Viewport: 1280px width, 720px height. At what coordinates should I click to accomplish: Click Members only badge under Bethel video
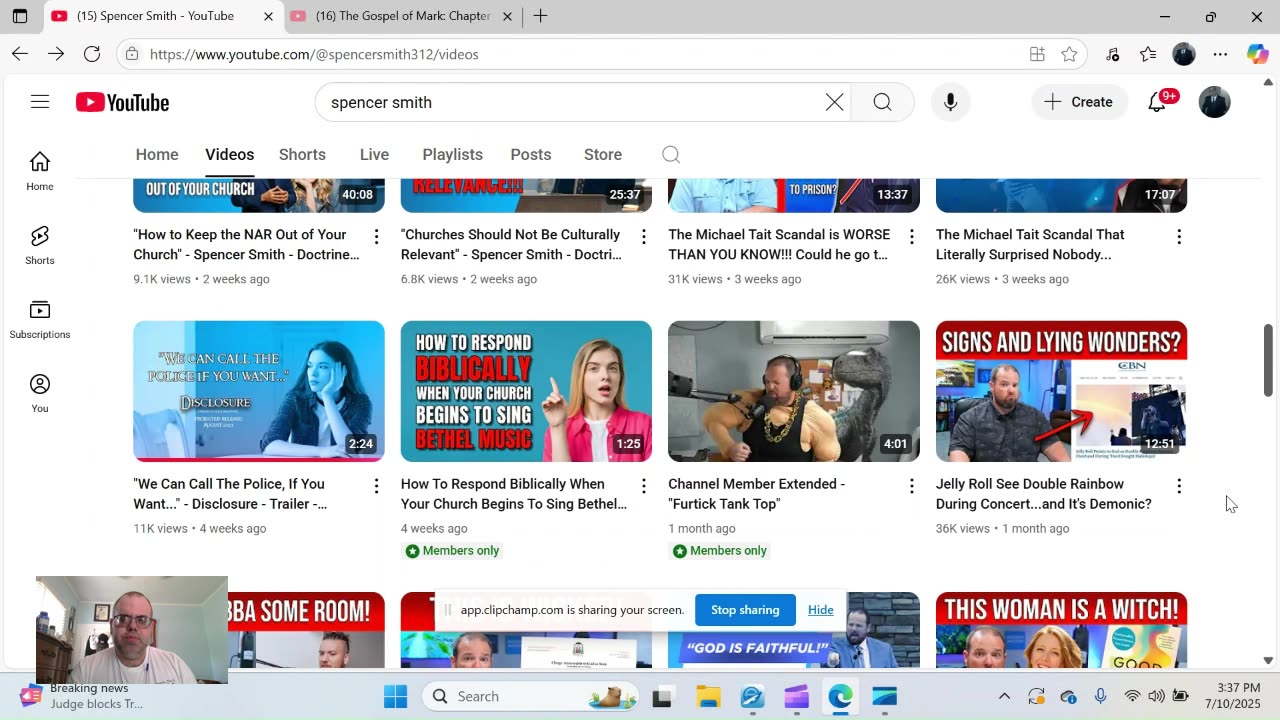452,550
